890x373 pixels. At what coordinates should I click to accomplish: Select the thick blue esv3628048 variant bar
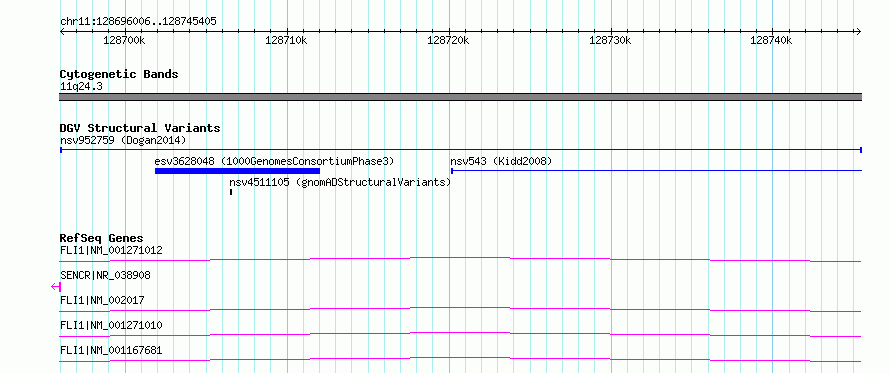point(237,171)
